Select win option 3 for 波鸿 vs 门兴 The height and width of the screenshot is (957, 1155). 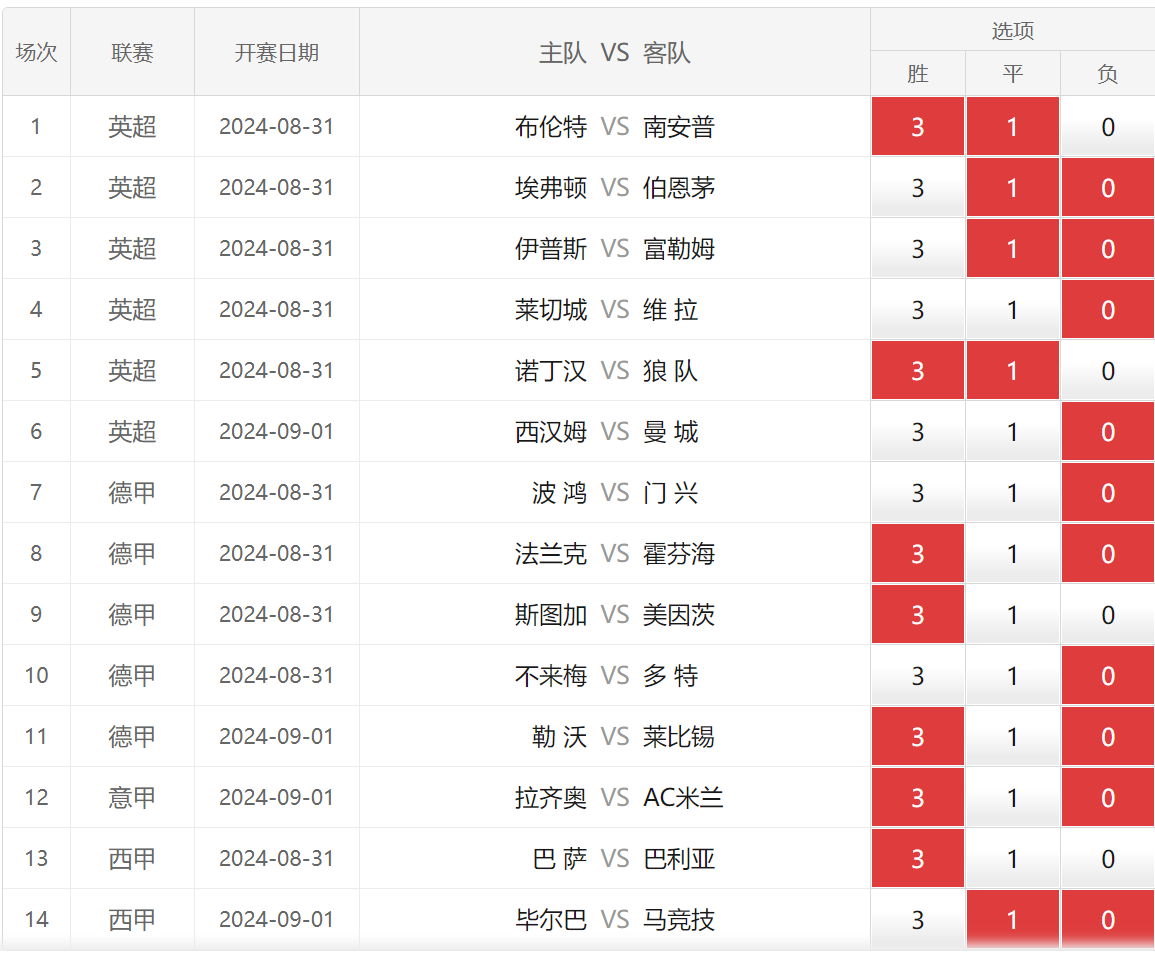click(917, 492)
